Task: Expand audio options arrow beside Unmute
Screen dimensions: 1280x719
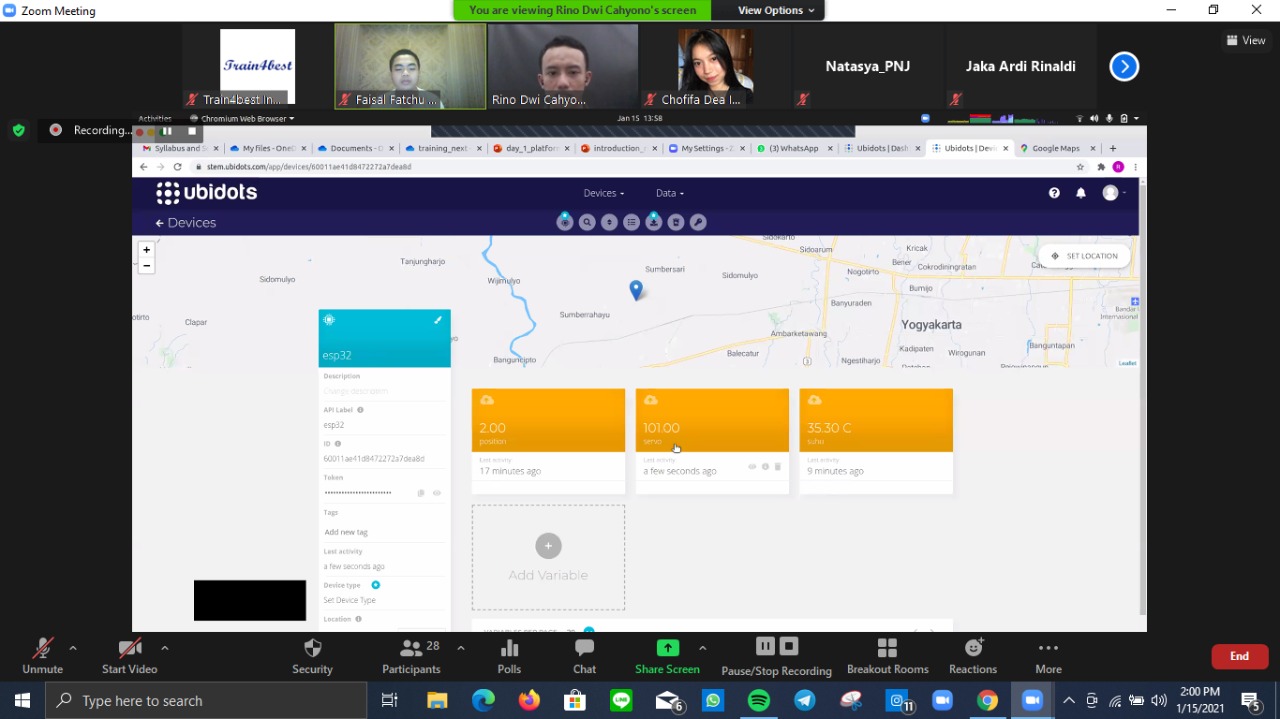Action: (73, 648)
